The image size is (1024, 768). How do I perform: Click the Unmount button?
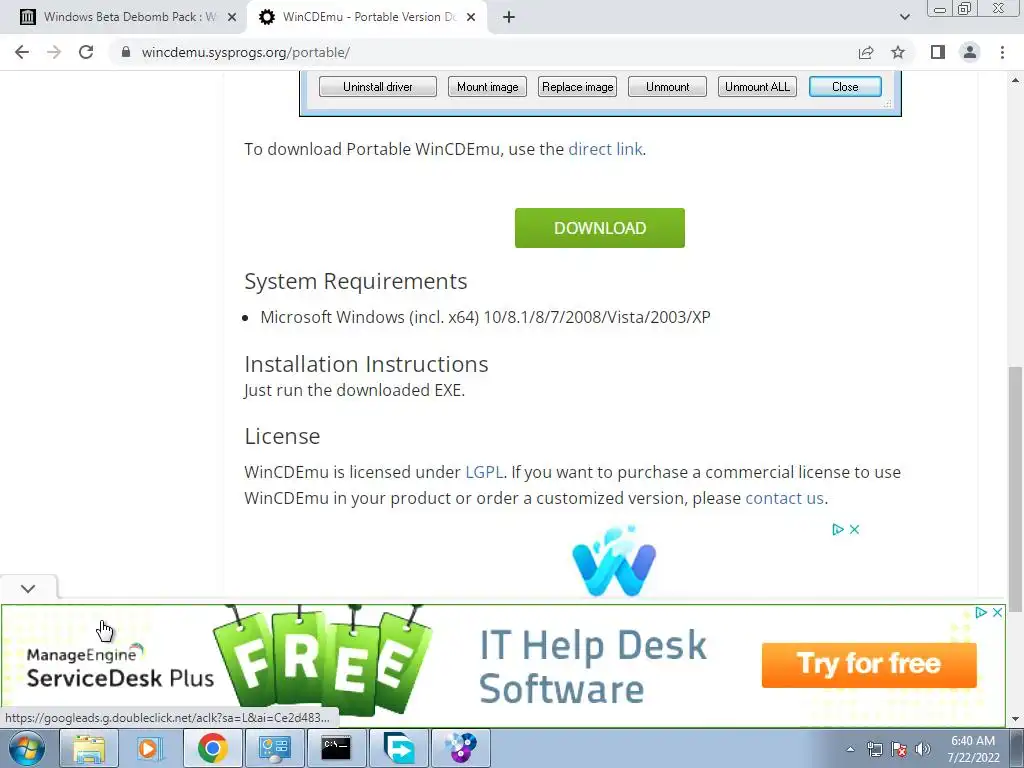[x=667, y=87]
